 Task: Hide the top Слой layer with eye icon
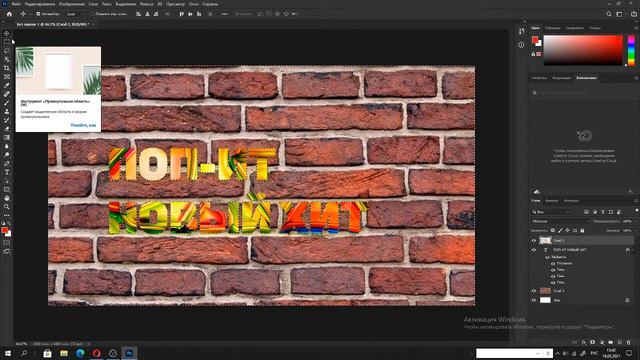coord(533,240)
